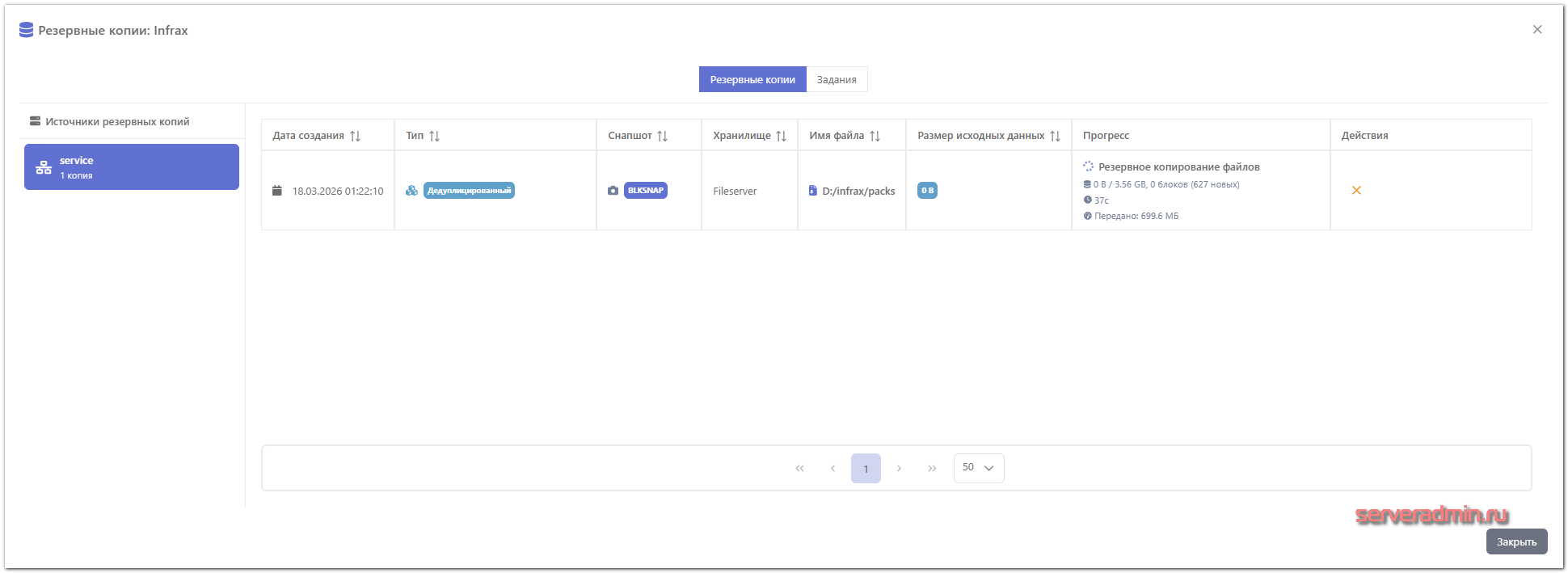Go to next page arrow
1568x573 pixels.
click(x=899, y=469)
